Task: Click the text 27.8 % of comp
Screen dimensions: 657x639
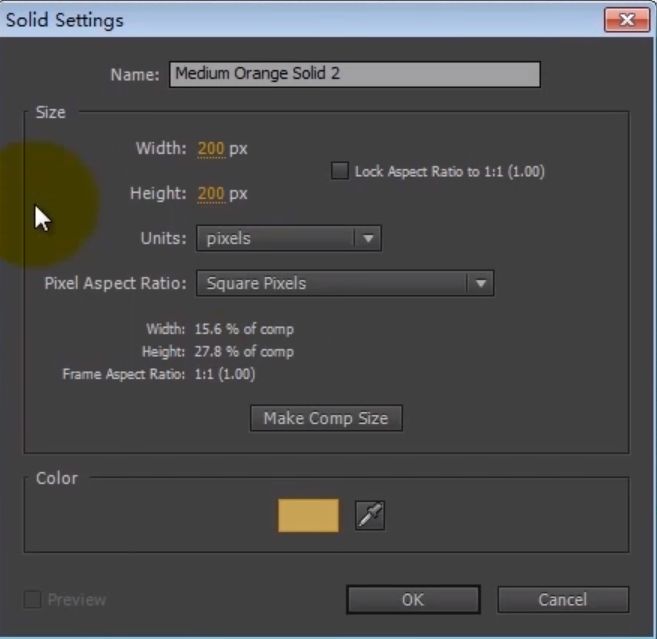Action: [244, 352]
